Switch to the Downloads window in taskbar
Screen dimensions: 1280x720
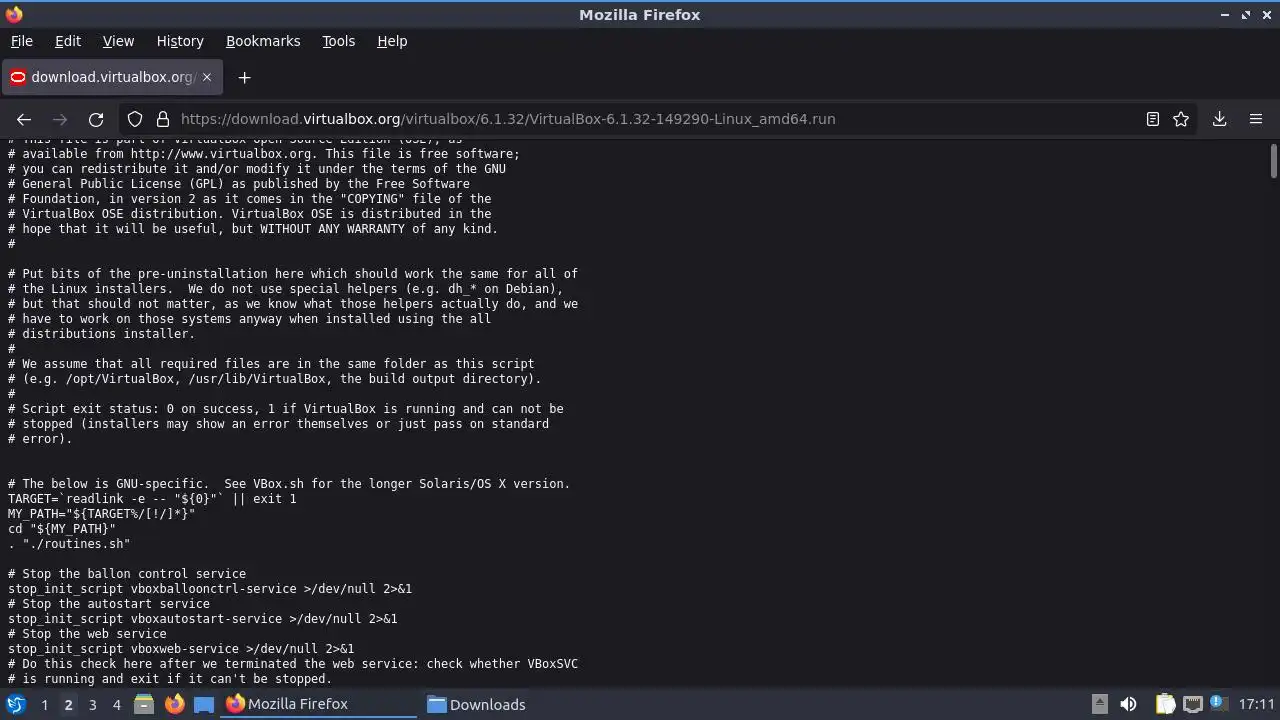coord(520,704)
